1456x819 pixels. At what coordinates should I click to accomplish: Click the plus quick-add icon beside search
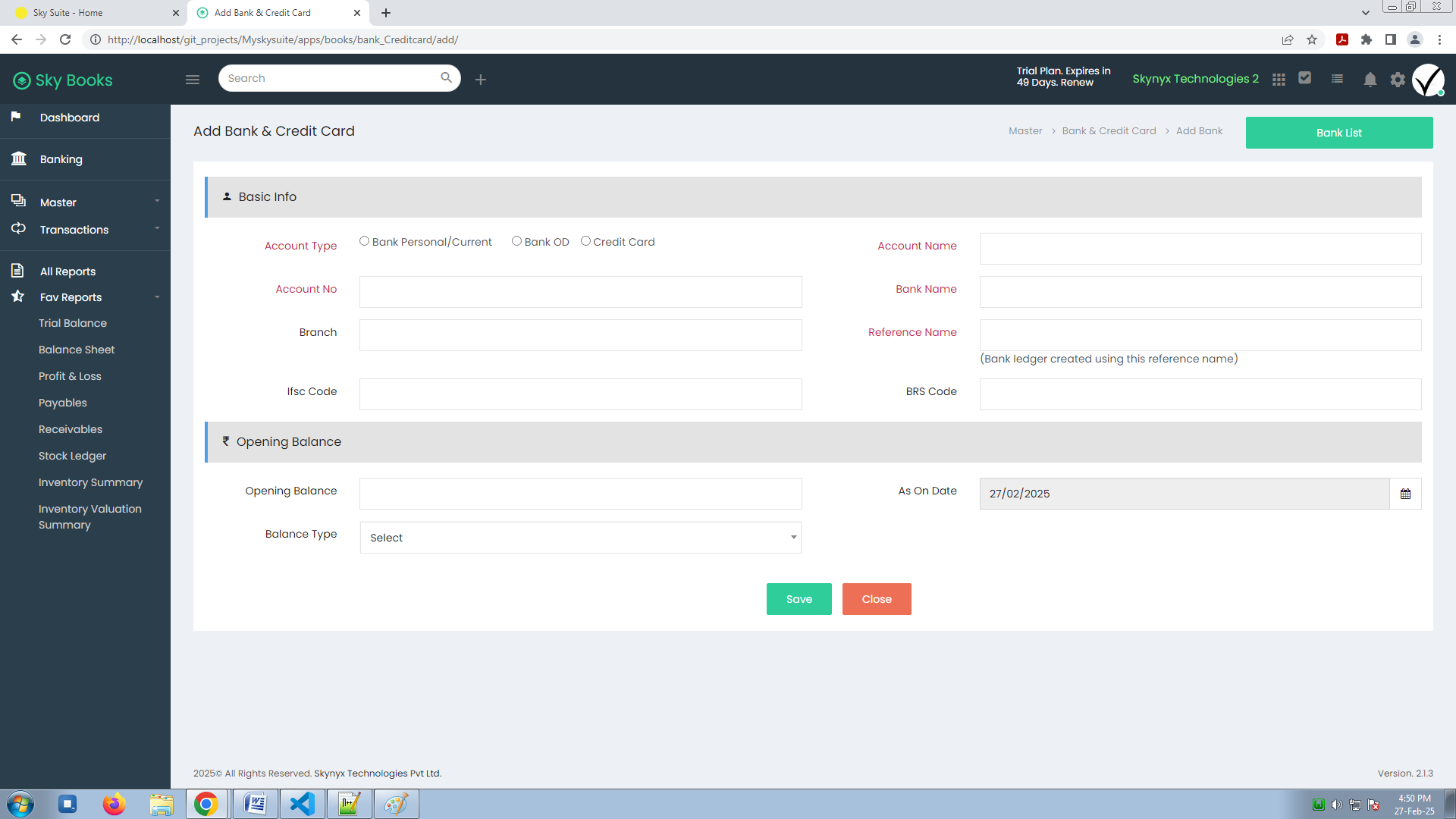(x=481, y=79)
